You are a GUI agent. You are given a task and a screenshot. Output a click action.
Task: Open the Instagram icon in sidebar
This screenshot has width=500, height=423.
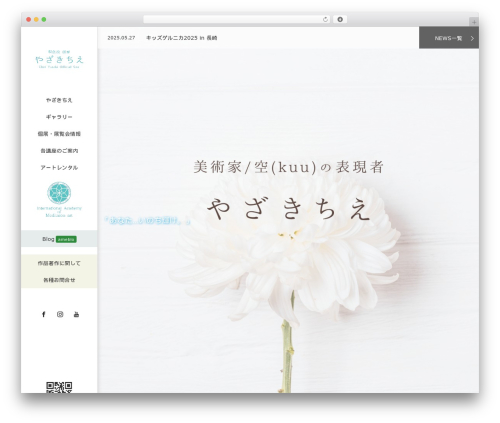60,314
